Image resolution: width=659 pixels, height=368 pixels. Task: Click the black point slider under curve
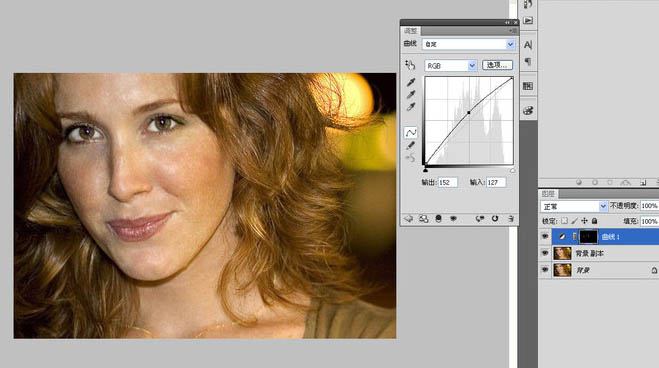[425, 170]
